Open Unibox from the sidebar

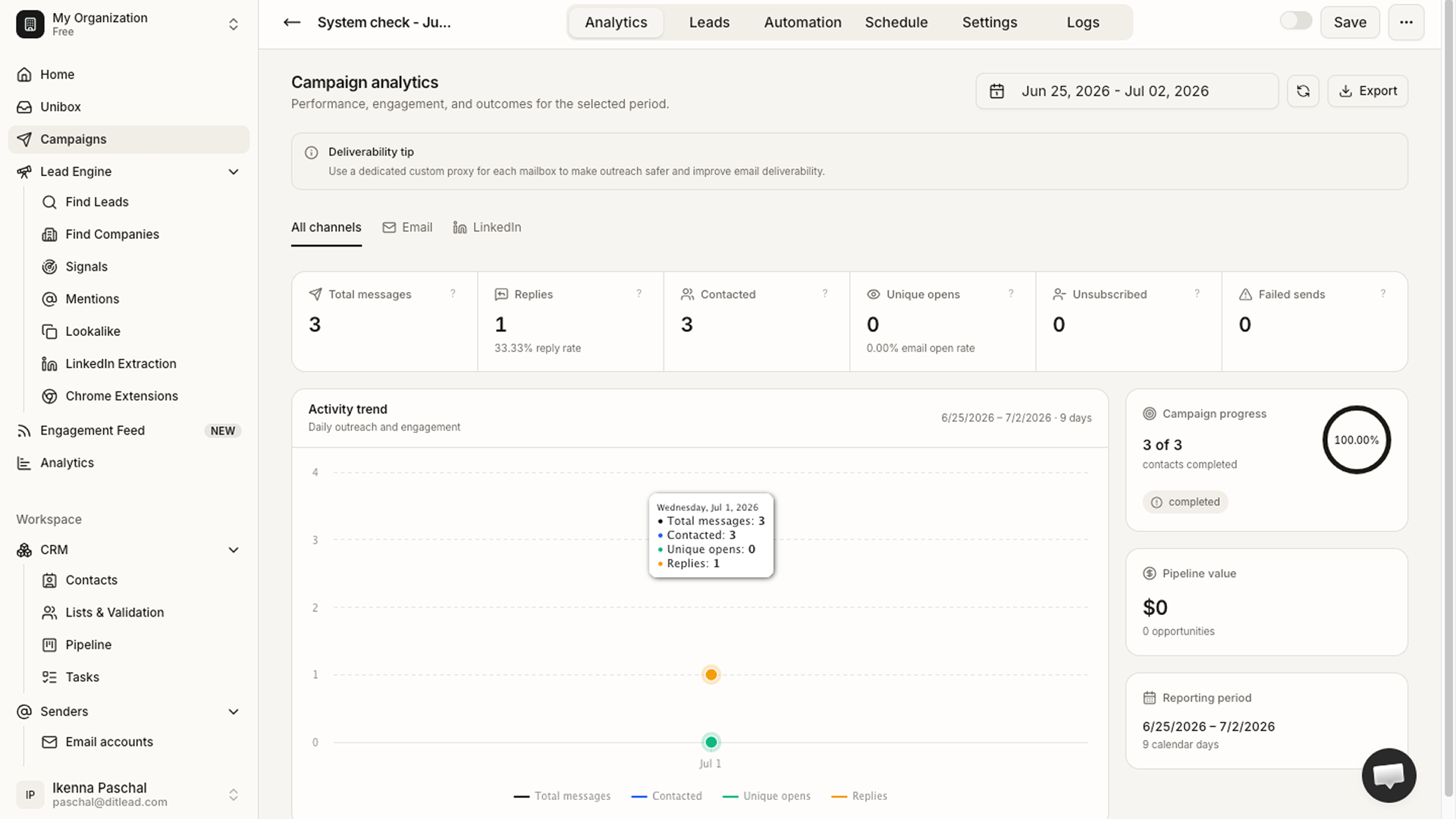click(x=129, y=107)
